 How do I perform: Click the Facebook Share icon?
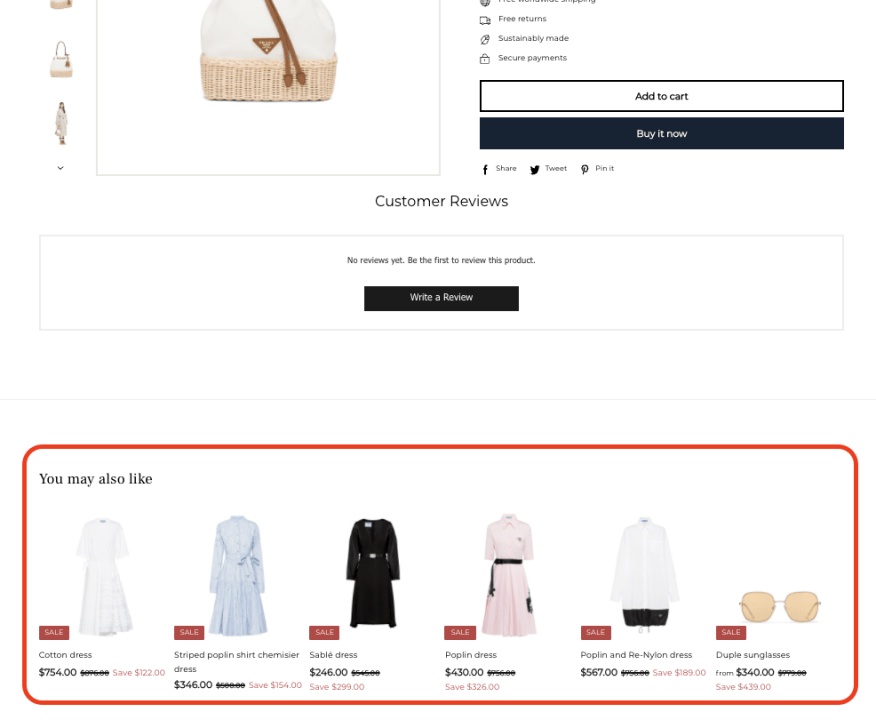(485, 170)
